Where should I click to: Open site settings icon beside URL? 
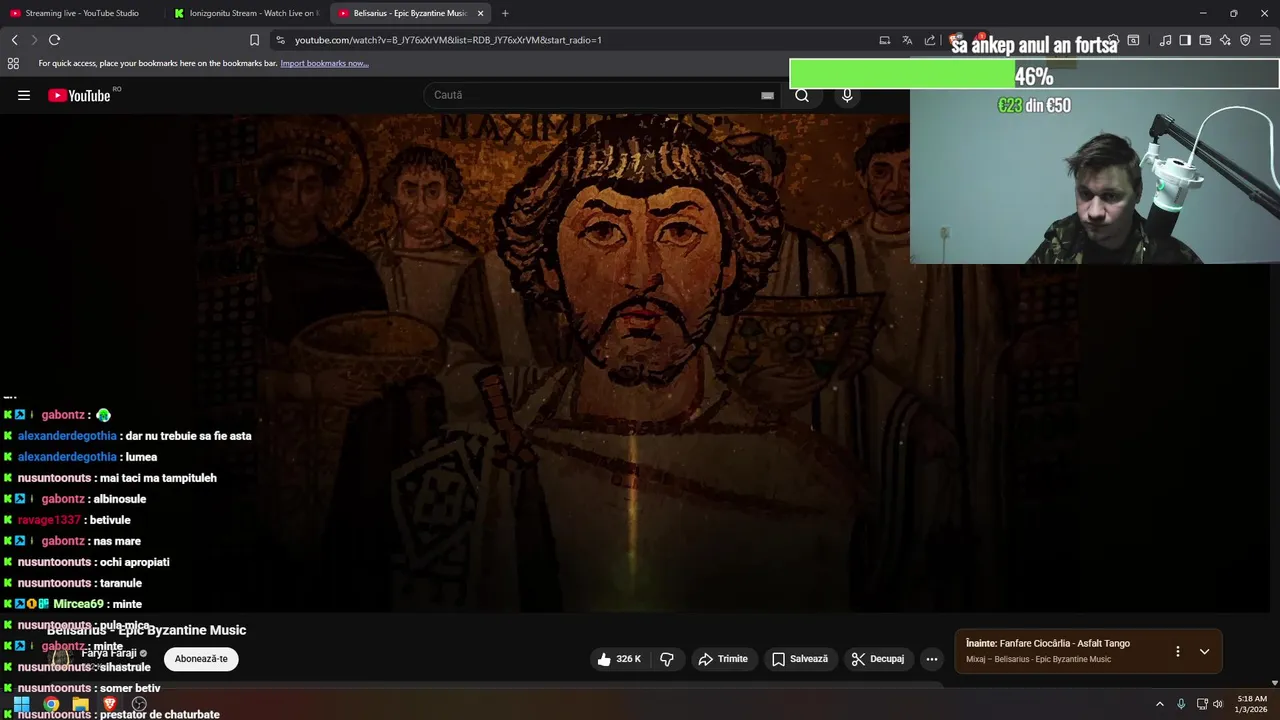coord(280,40)
